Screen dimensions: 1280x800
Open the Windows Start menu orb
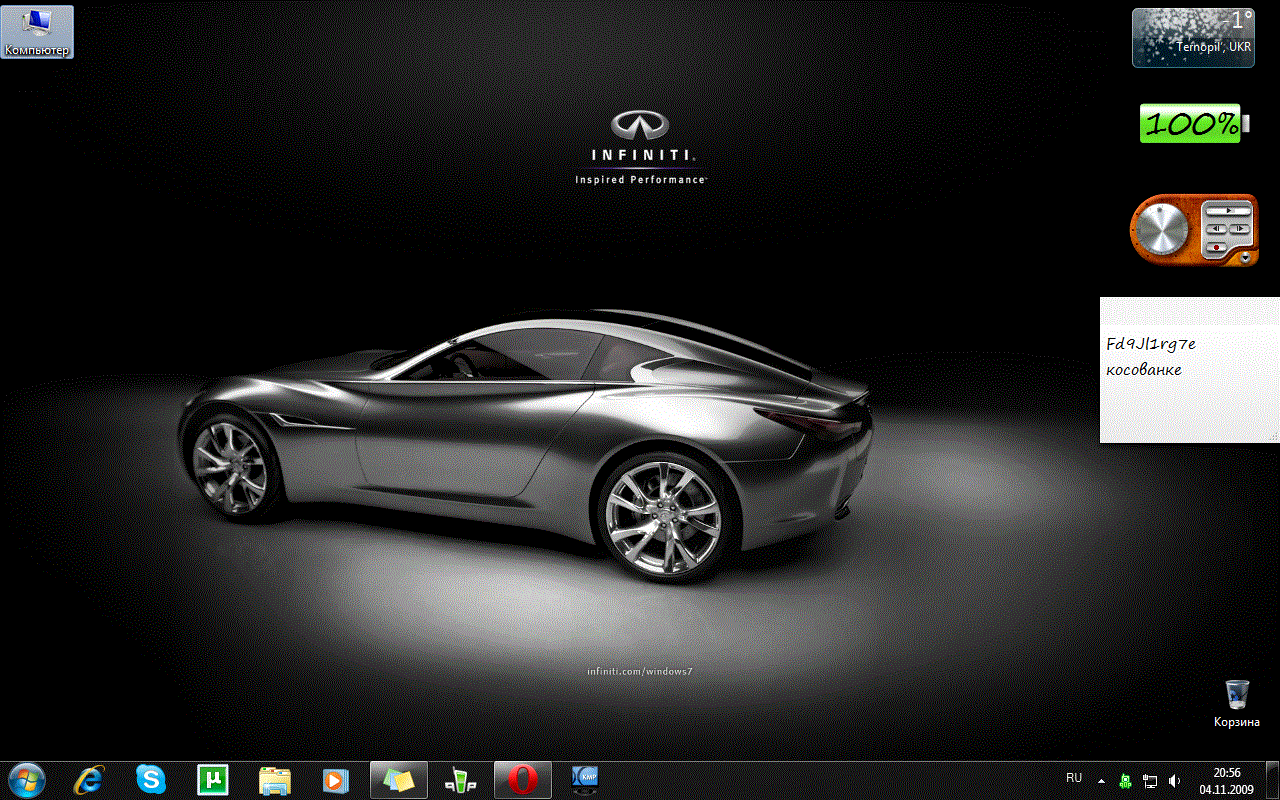(x=27, y=779)
